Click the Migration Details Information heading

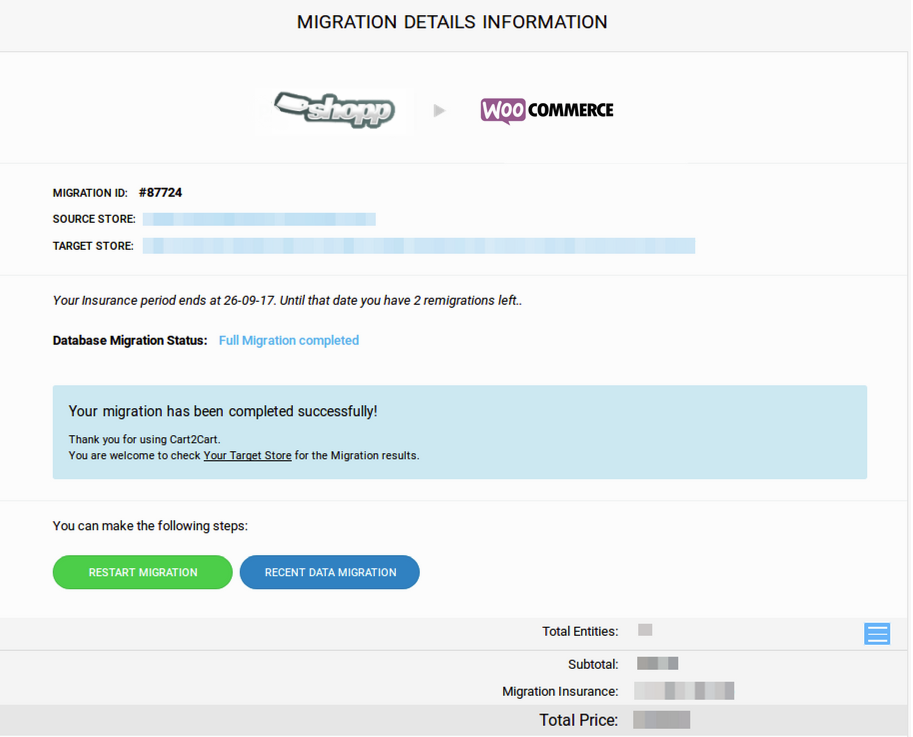[452, 22]
